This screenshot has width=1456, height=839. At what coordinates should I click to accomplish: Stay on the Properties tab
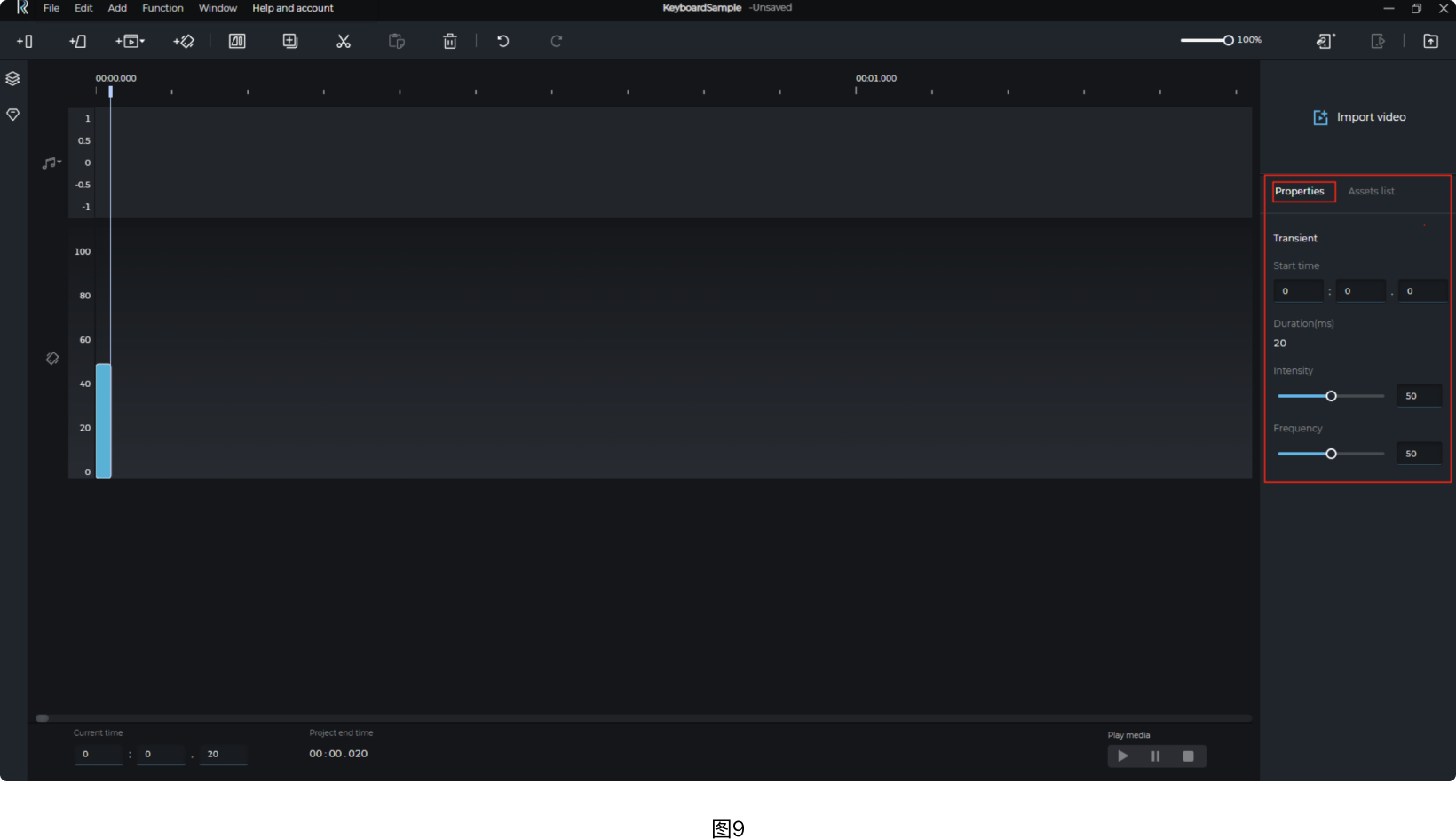pos(1302,191)
